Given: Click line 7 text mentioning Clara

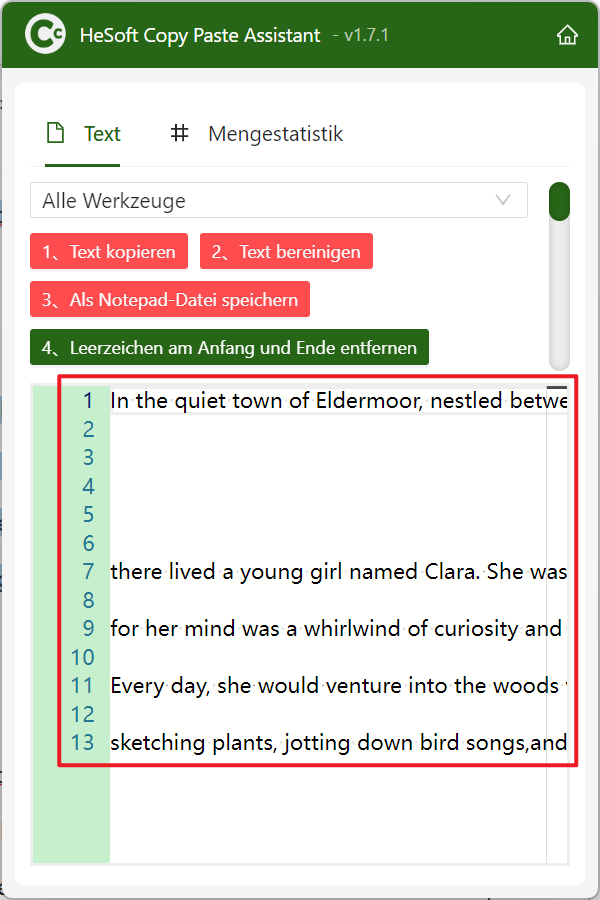Looking at the screenshot, I should [338, 572].
